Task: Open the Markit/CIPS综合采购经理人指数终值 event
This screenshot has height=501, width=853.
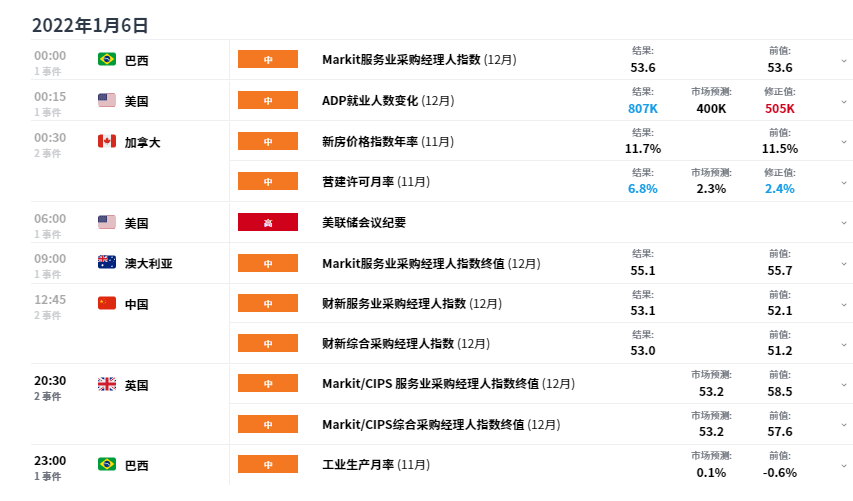Action: 441,425
